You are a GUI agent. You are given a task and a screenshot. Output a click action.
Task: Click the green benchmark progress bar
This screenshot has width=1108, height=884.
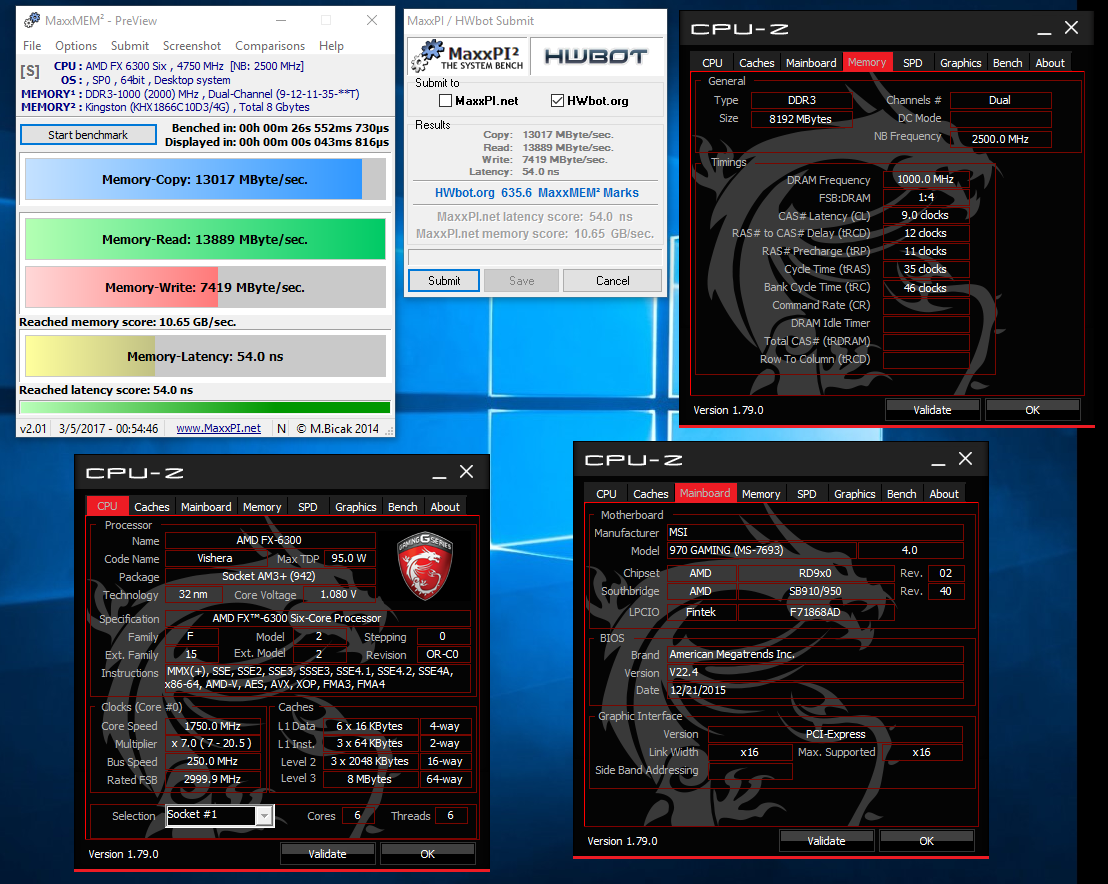pyautogui.click(x=205, y=407)
